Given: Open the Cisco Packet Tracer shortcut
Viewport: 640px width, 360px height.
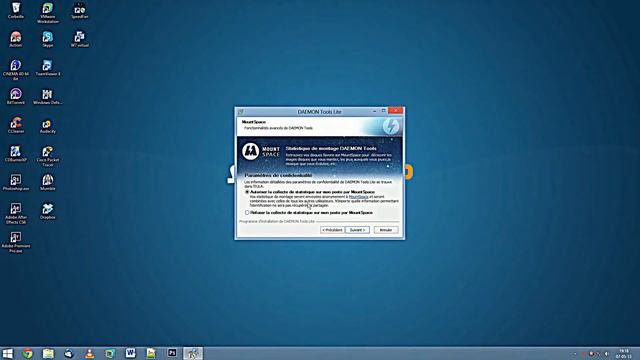Looking at the screenshot, I should (48, 156).
